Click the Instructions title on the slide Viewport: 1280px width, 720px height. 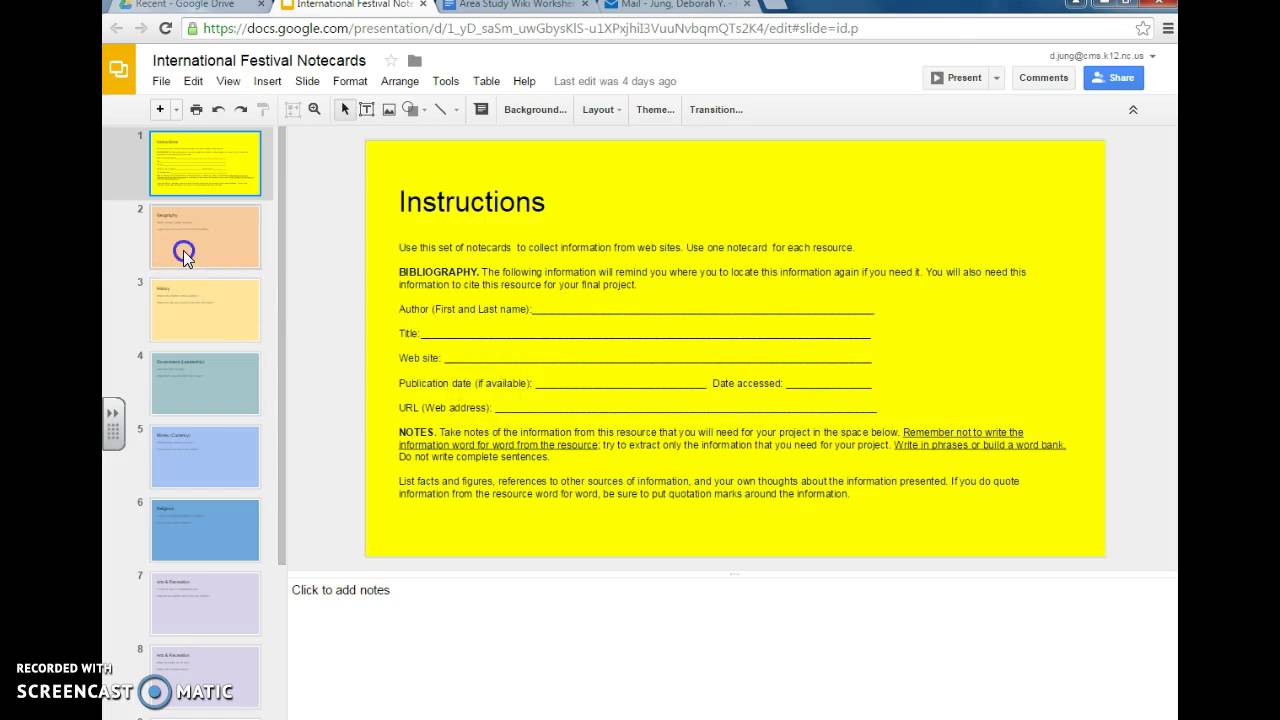pyautogui.click(x=472, y=202)
